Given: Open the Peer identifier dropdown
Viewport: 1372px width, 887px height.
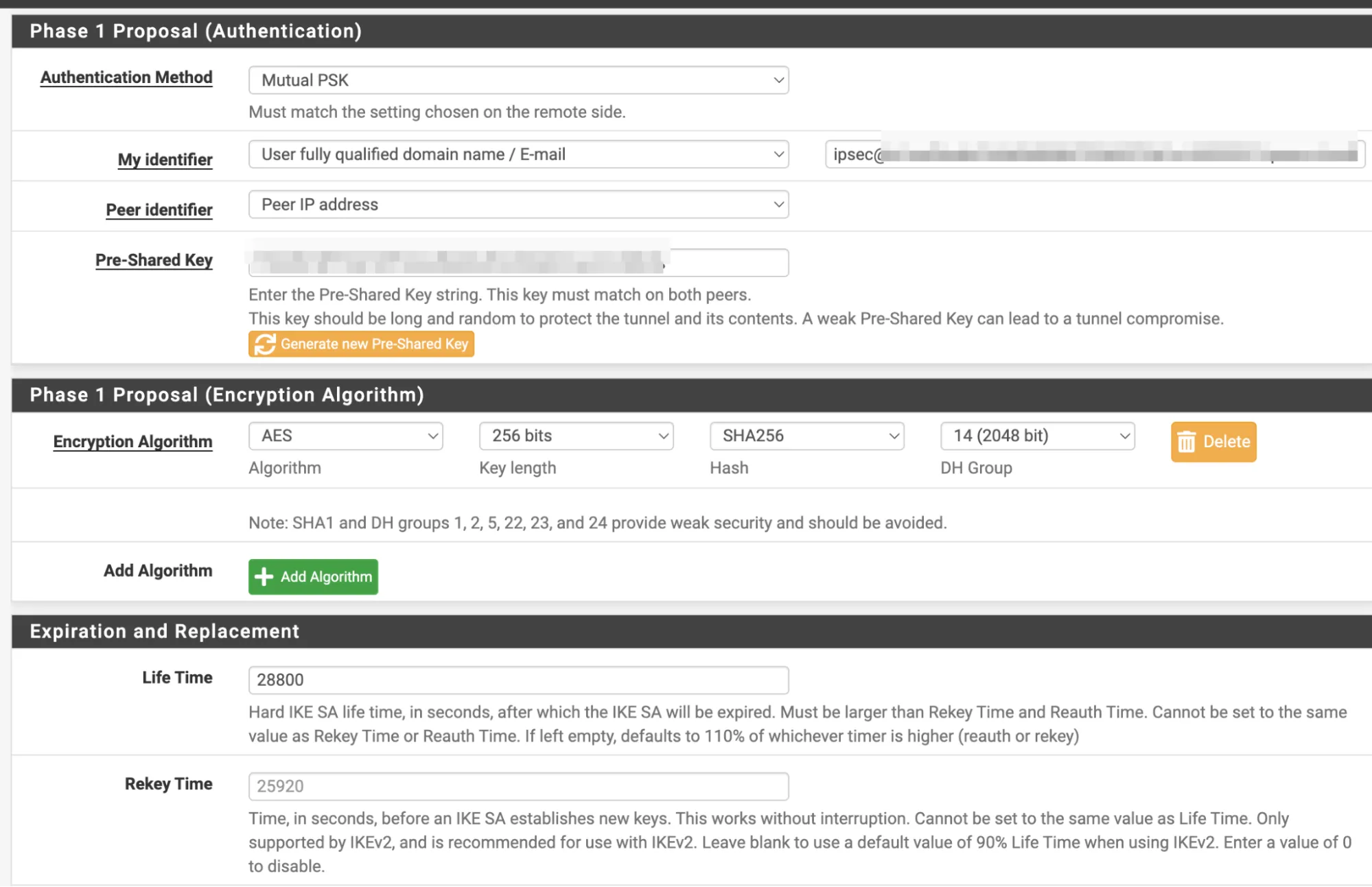Looking at the screenshot, I should (518, 204).
